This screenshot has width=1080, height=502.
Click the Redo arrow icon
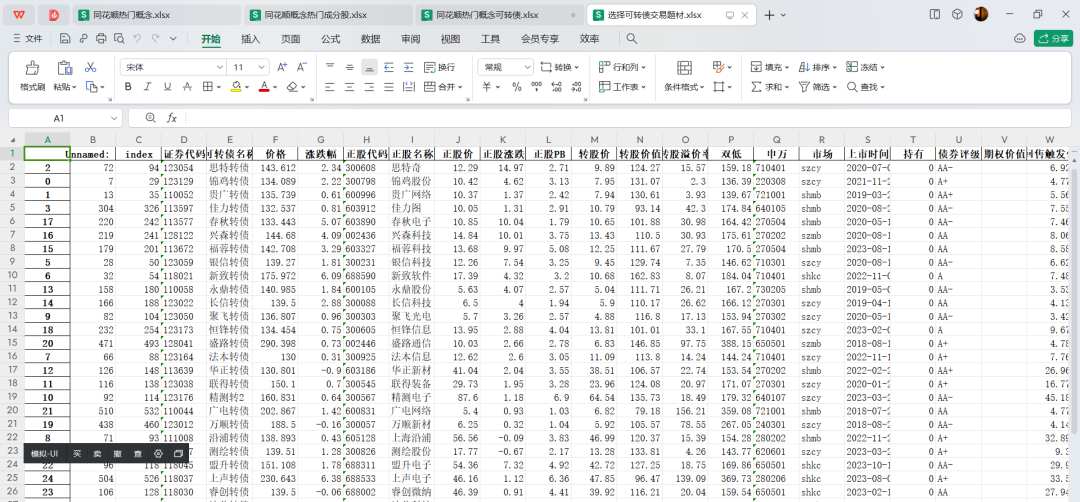[x=156, y=39]
